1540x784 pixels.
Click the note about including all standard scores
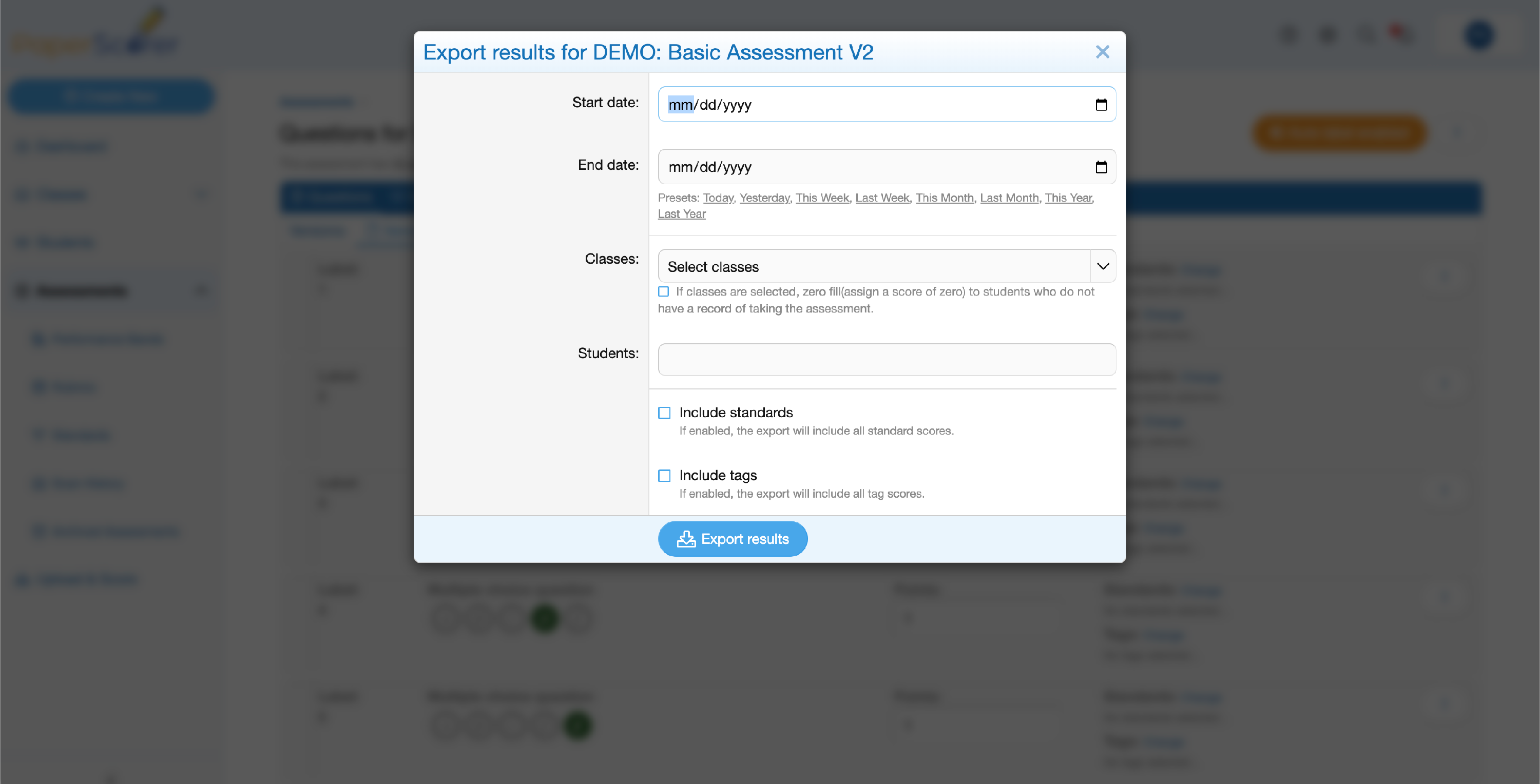pos(817,431)
